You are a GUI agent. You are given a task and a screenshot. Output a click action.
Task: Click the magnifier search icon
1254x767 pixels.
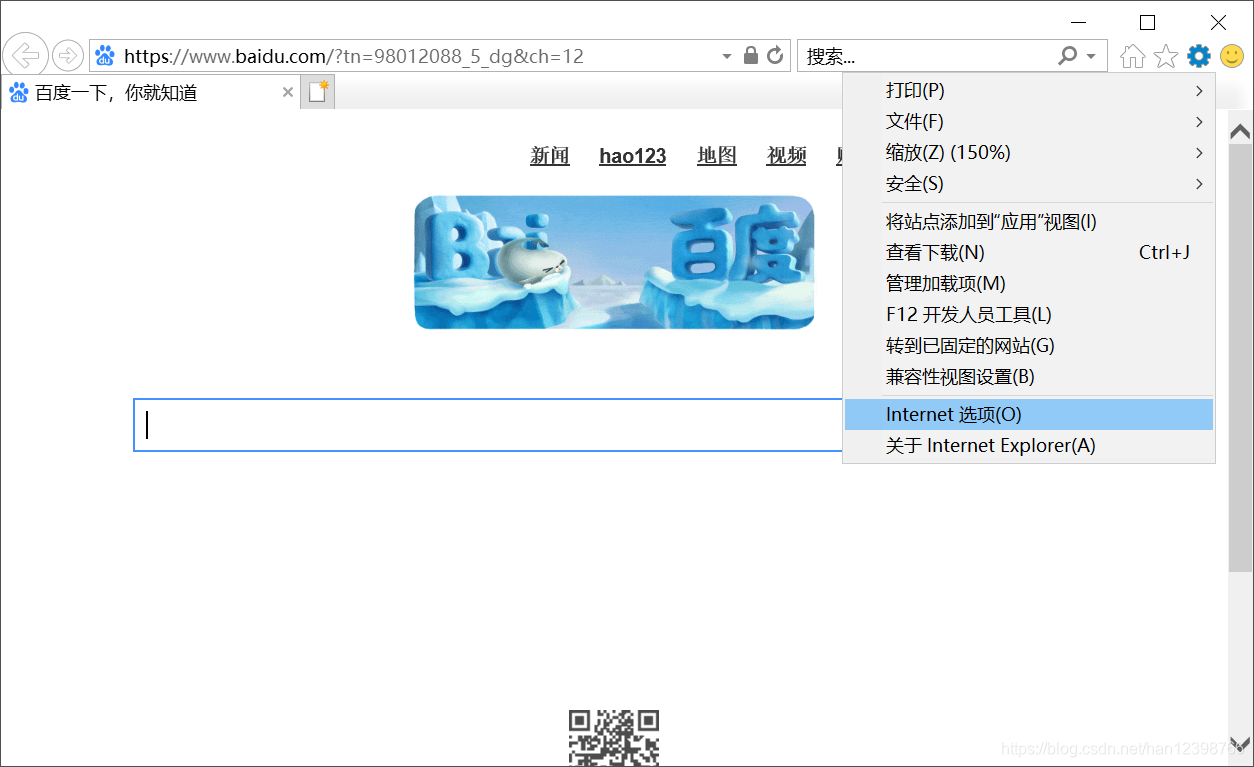(1068, 56)
